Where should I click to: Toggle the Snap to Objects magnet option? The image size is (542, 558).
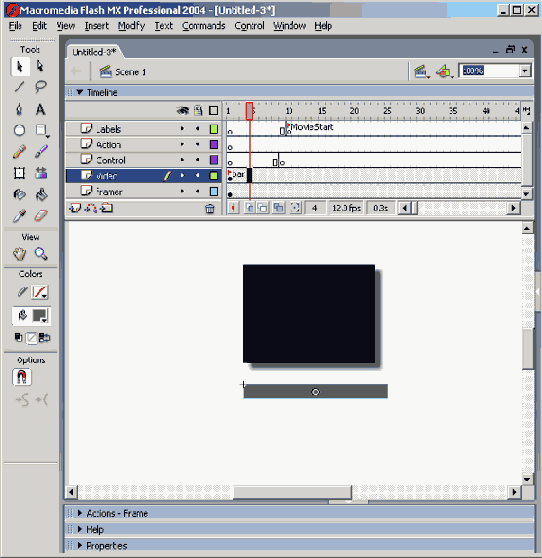click(x=22, y=377)
